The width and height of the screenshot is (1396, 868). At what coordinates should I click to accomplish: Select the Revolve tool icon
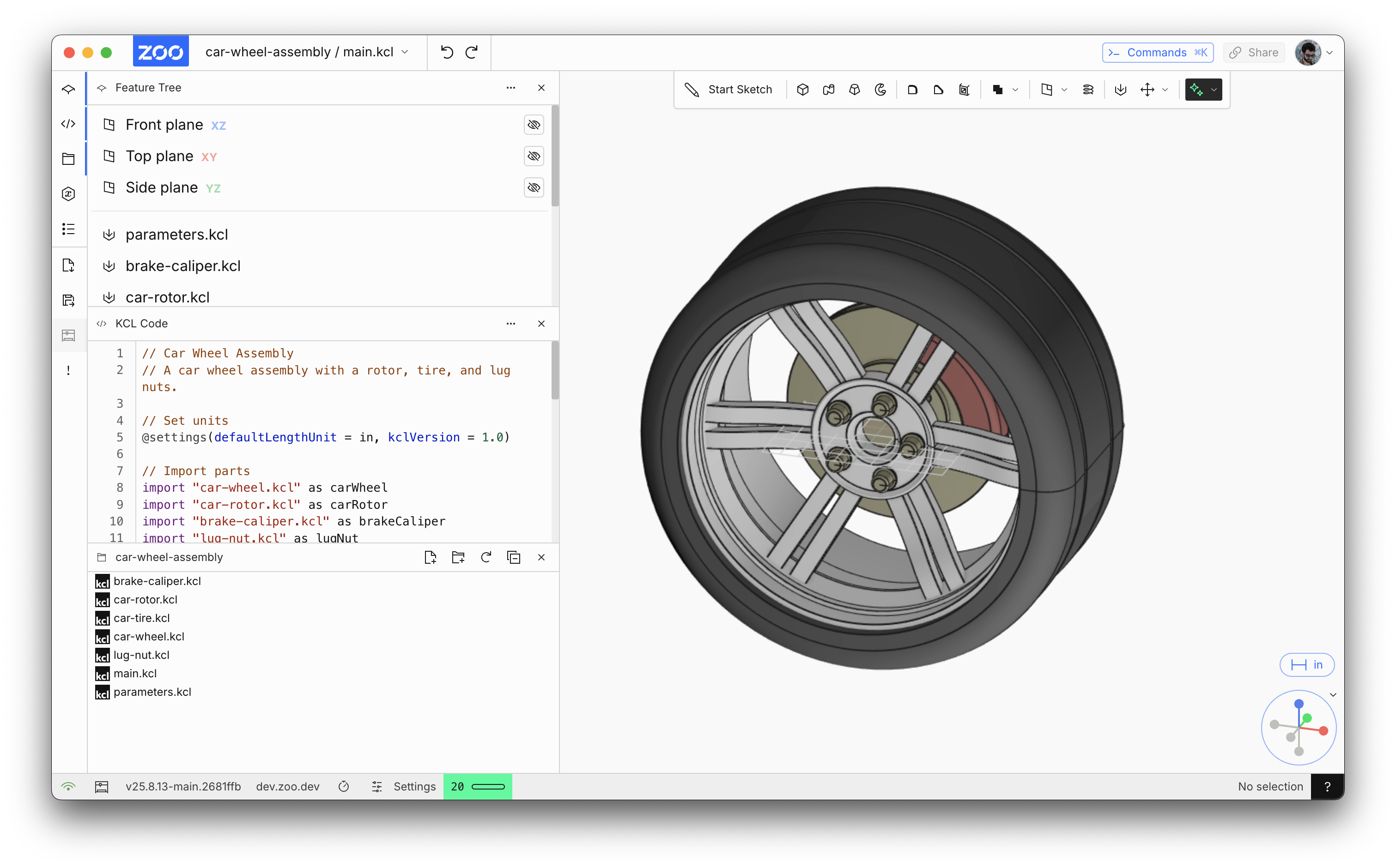pos(880,90)
